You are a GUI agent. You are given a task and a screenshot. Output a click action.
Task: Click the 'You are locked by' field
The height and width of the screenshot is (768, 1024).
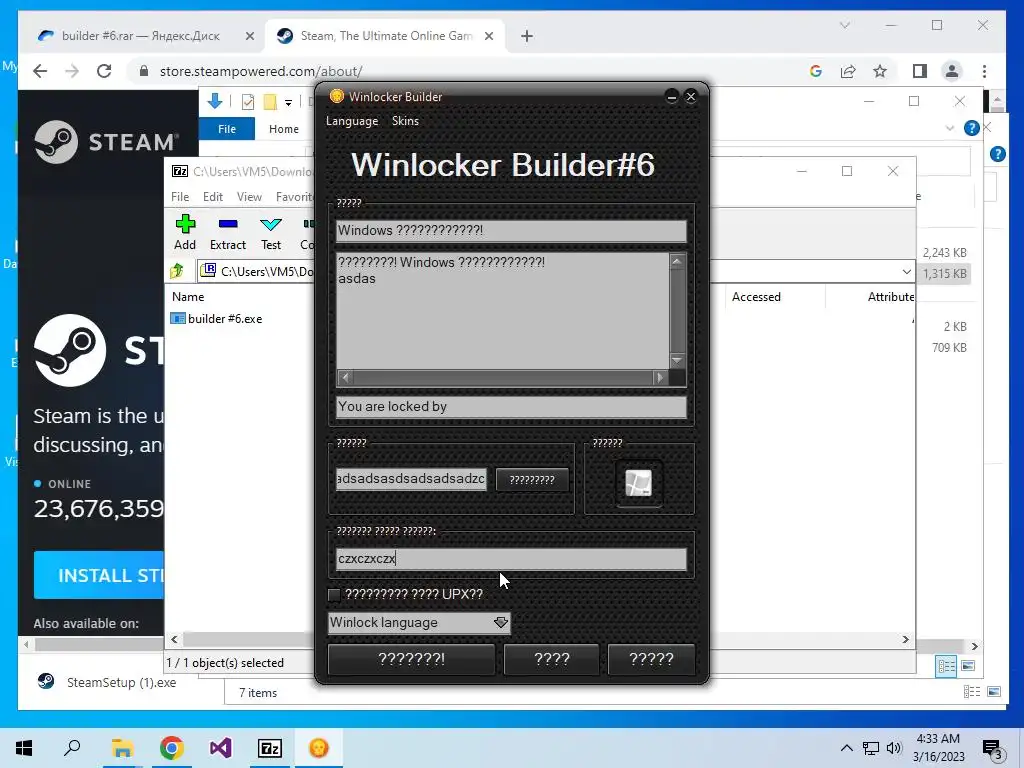tap(511, 407)
